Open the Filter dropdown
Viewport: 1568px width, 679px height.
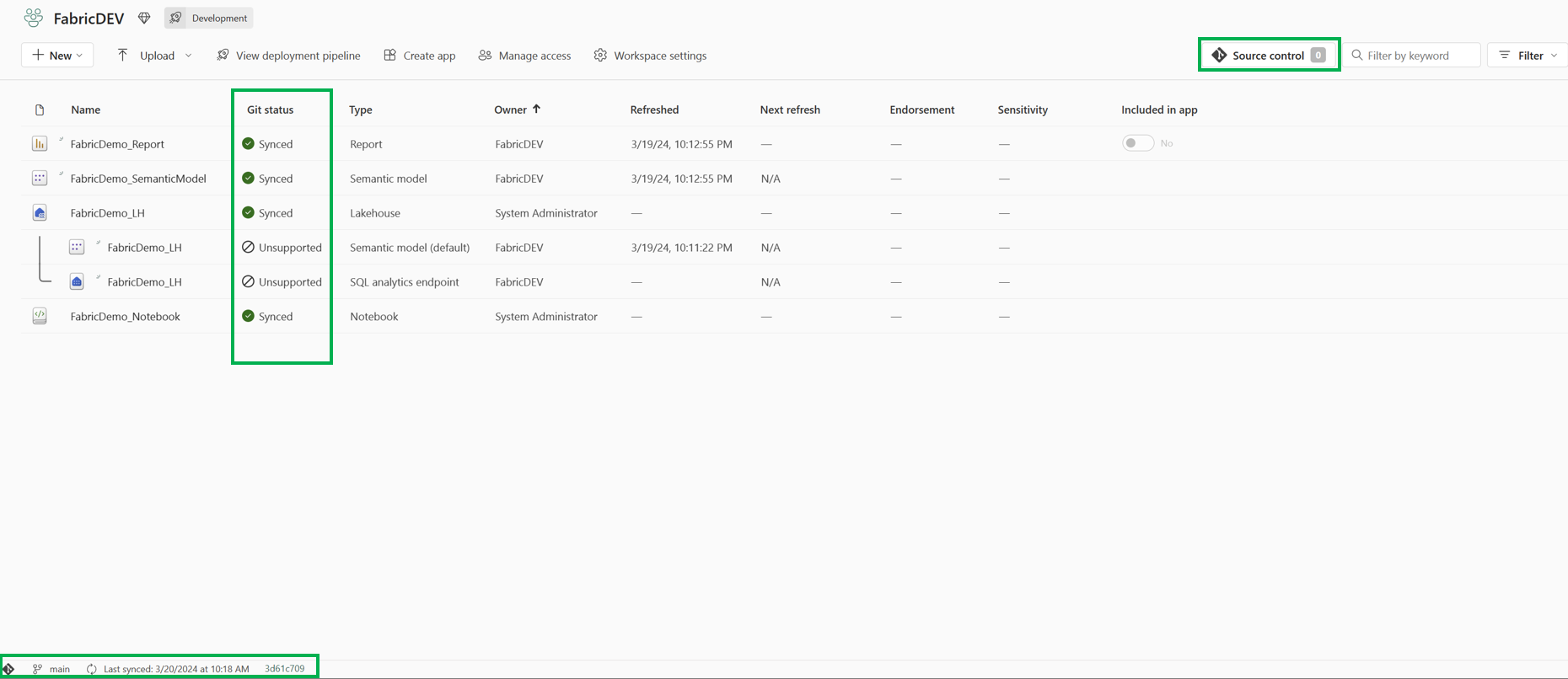point(1528,56)
